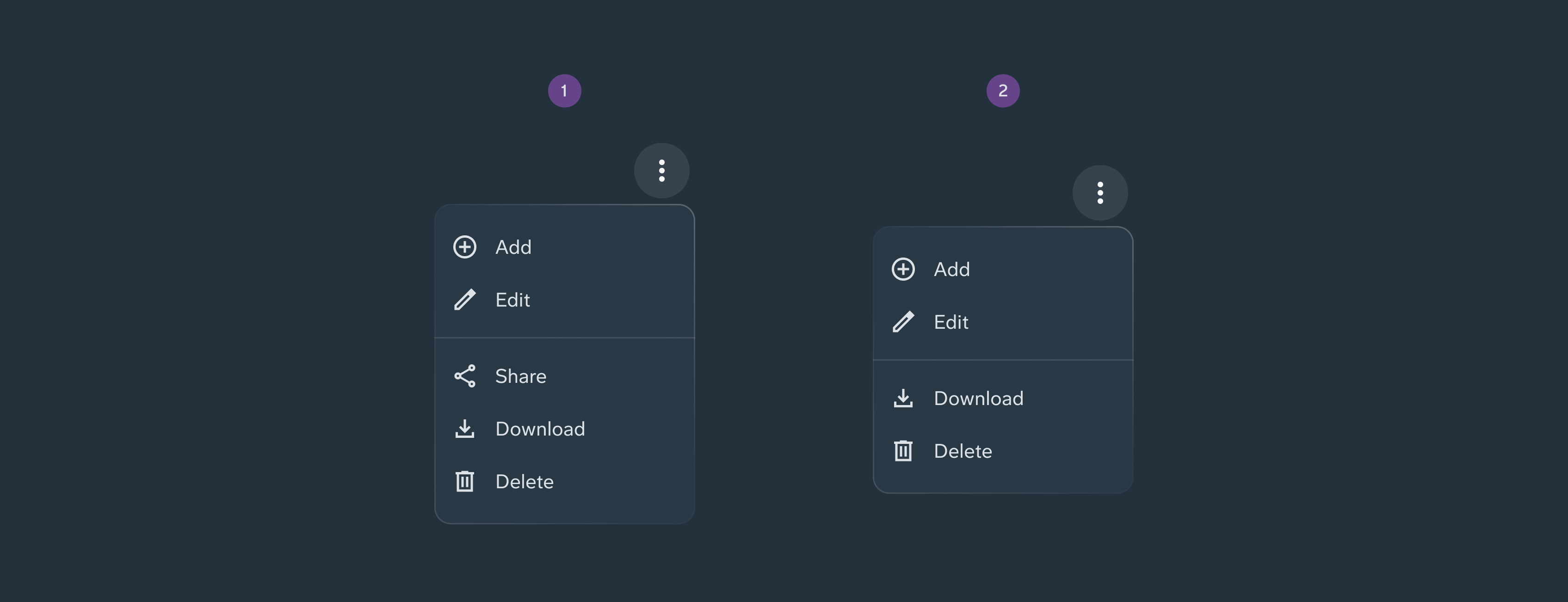Viewport: 1568px width, 602px height.
Task: Toggle the three-dot kebab button in example 1
Action: tap(661, 171)
